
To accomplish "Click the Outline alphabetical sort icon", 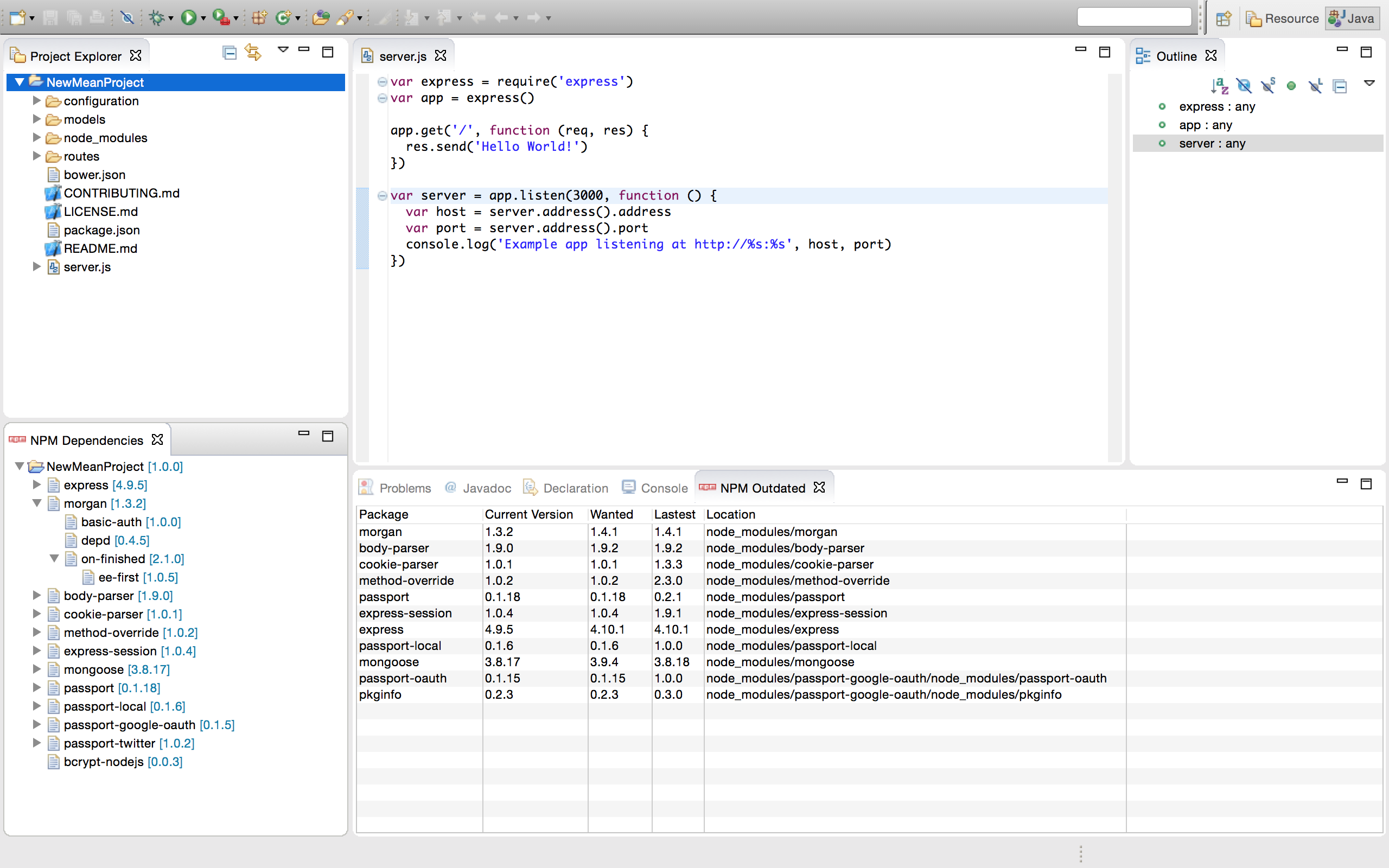I will 1219,86.
